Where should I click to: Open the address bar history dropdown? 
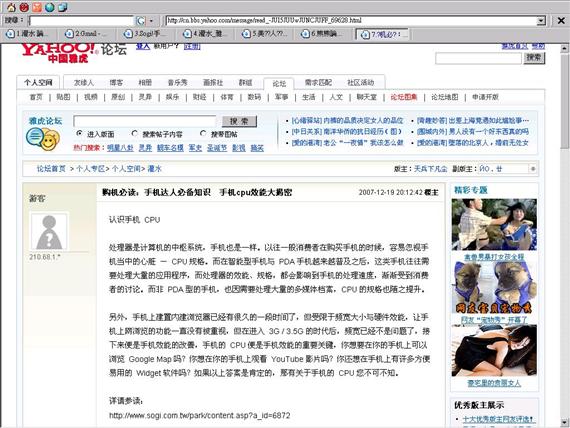point(541,21)
